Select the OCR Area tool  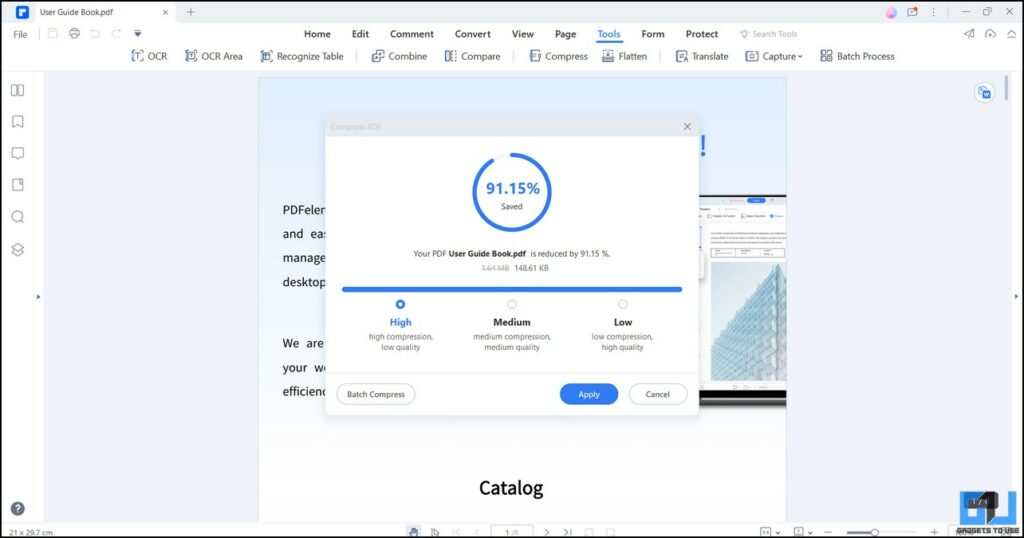214,56
